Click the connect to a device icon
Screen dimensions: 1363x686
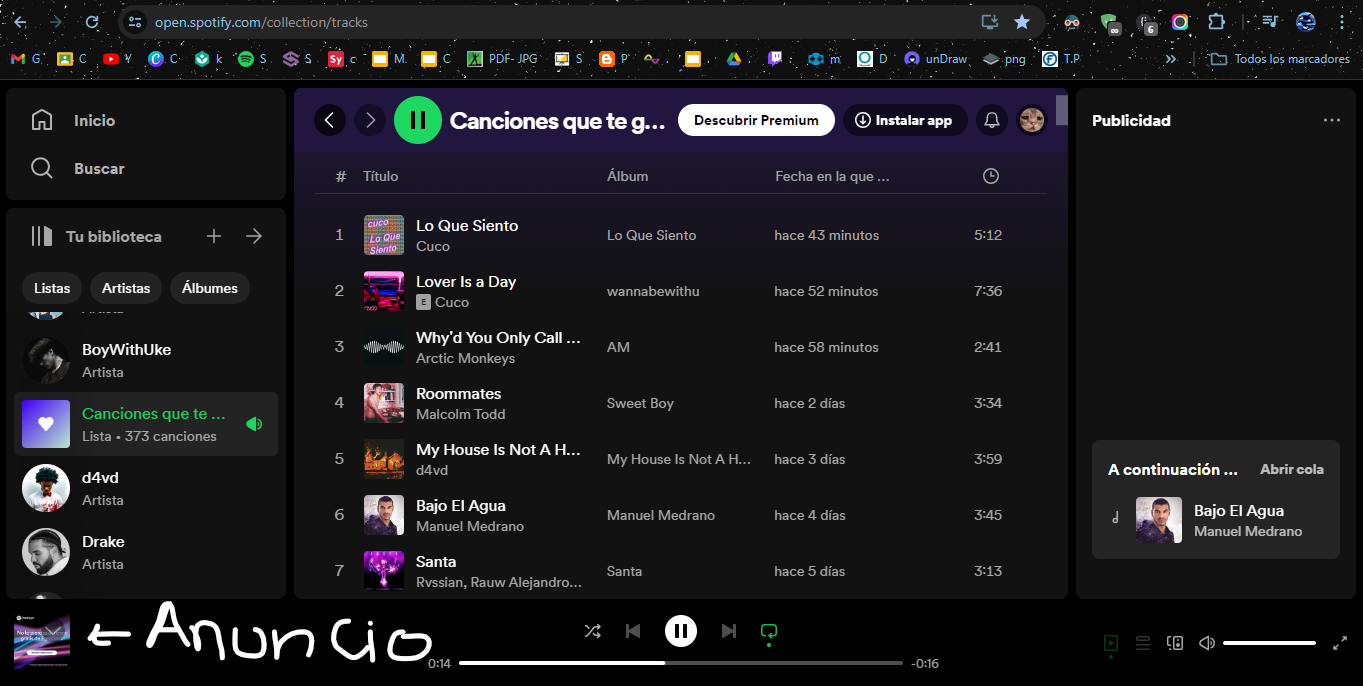tap(1174, 643)
